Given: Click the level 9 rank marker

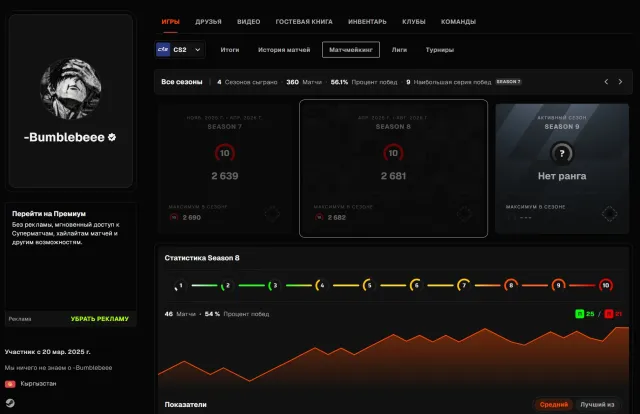Looking at the screenshot, I should pos(558,285).
